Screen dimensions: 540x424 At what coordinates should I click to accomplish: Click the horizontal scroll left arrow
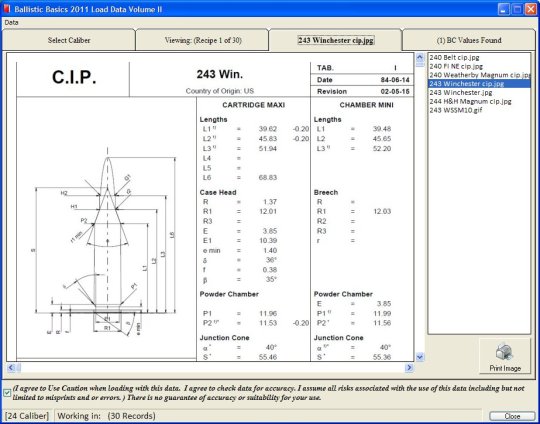[x=11, y=368]
